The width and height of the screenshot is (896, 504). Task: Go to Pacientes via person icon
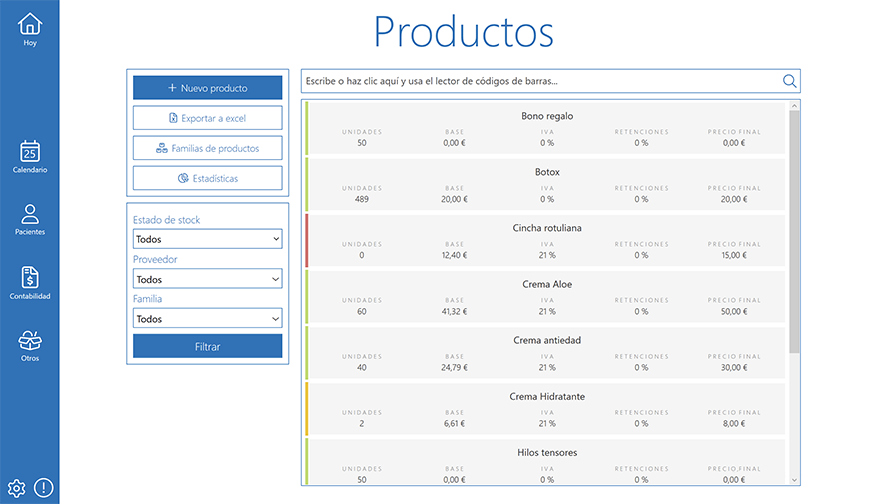coord(30,214)
